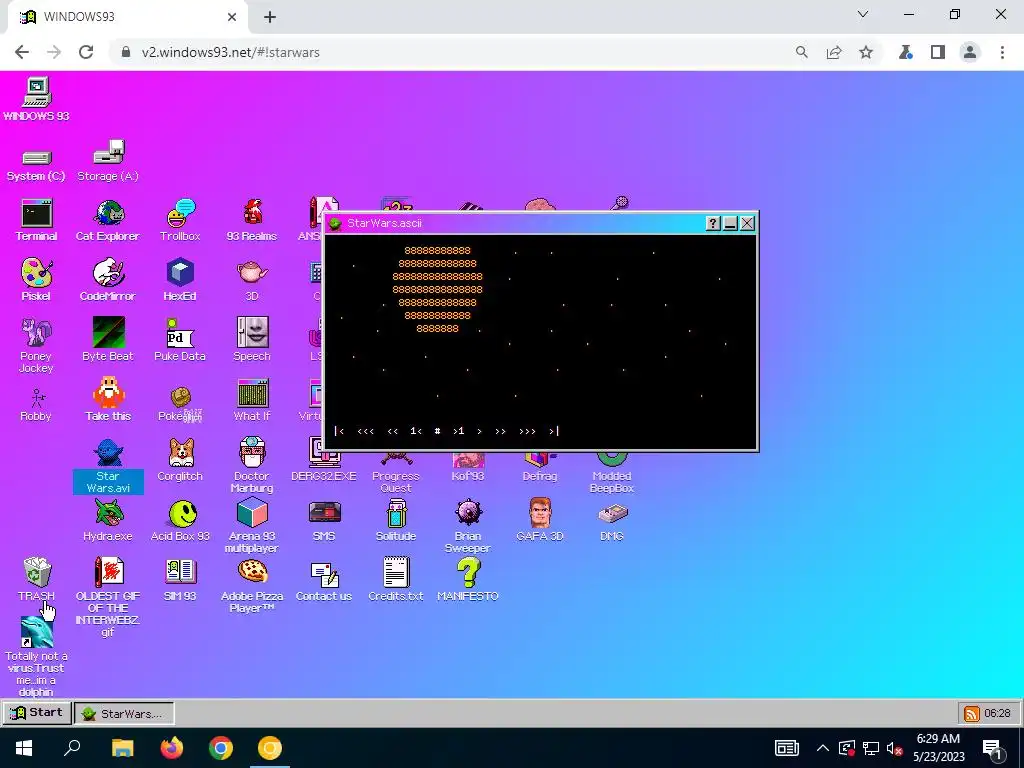Reload the browser page

click(86, 52)
